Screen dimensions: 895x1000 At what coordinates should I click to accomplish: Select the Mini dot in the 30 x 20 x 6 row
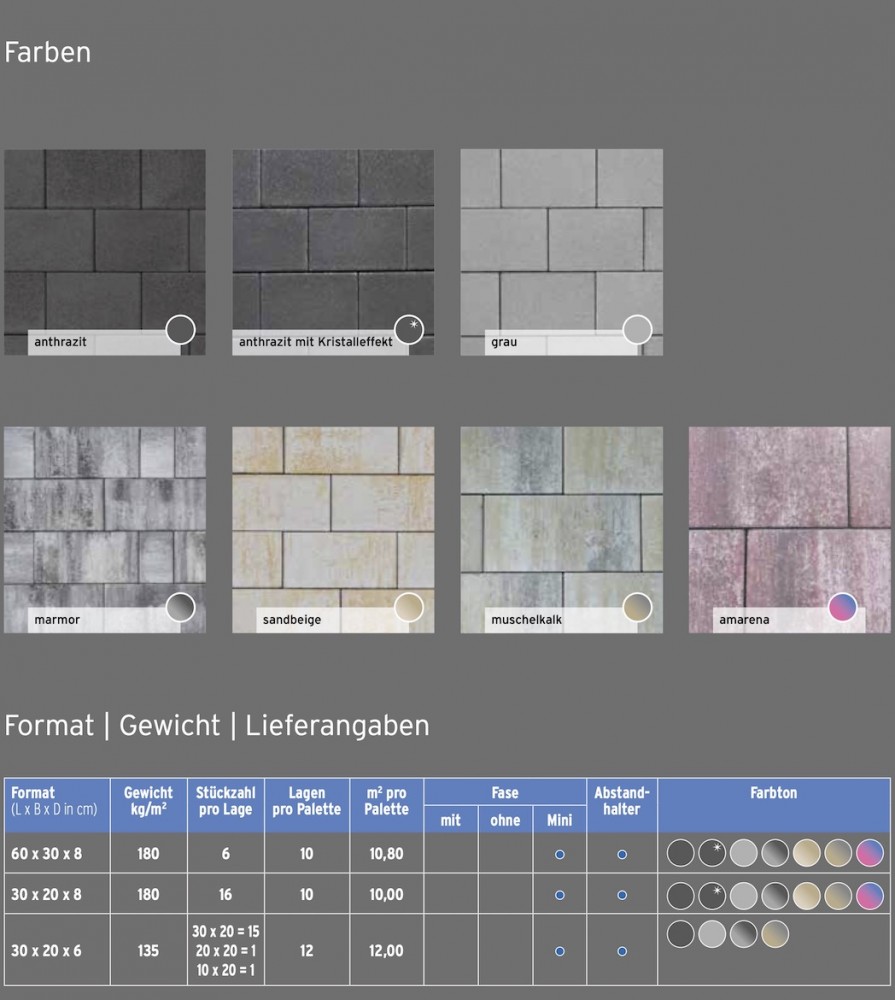(560, 951)
